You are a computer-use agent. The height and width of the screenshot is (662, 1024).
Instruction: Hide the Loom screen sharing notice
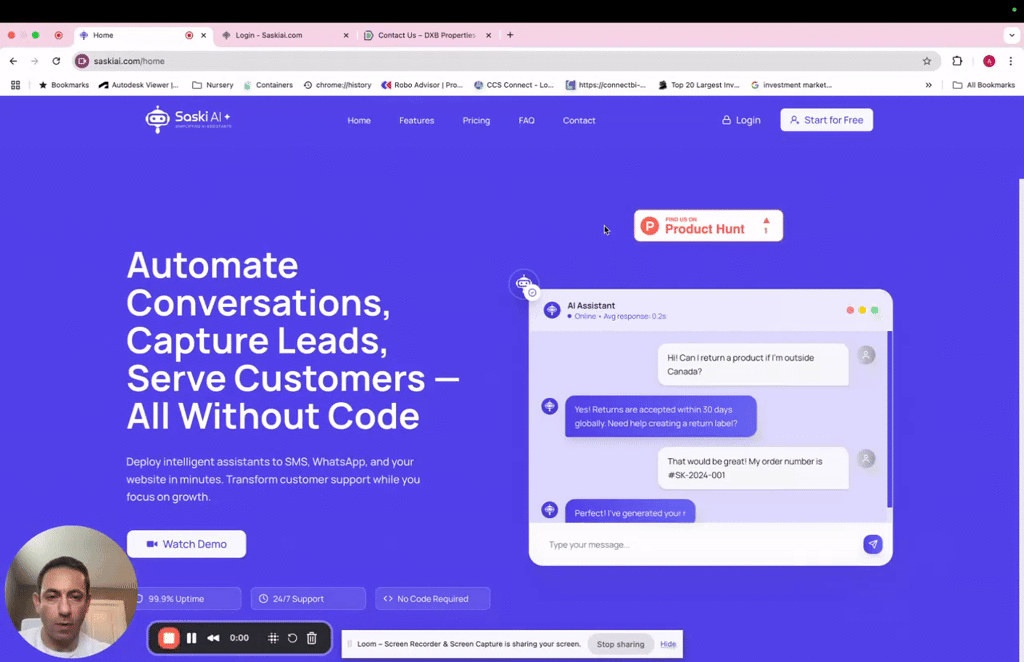[667, 644]
